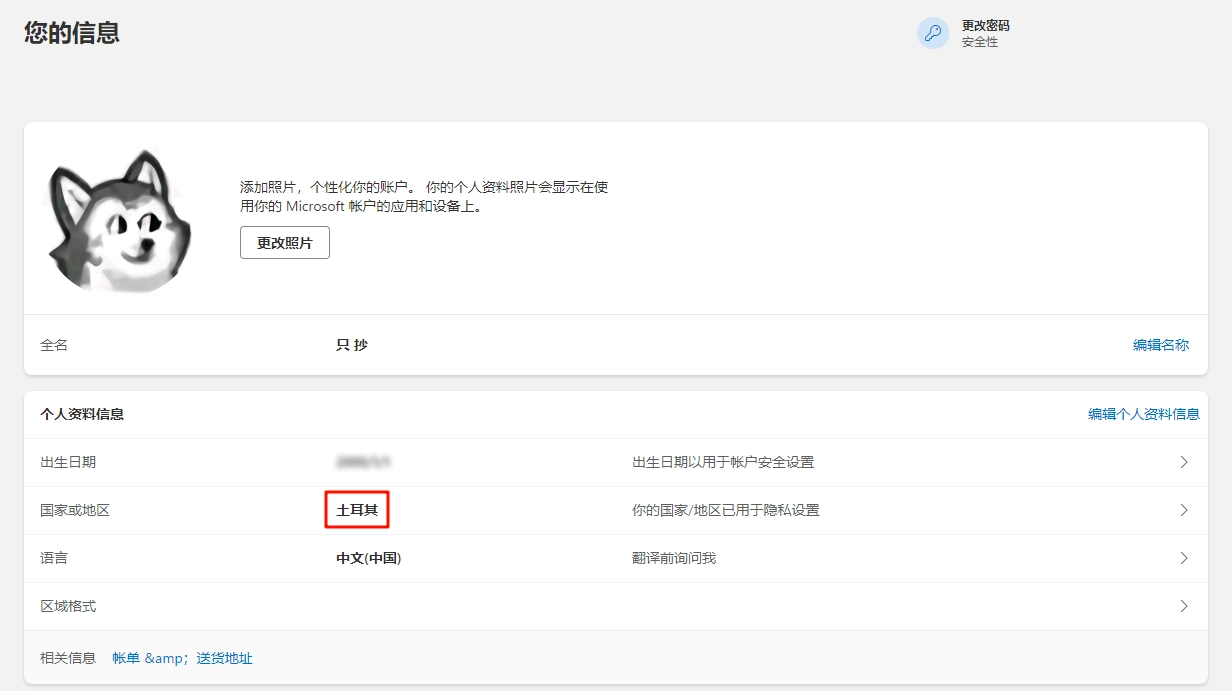
Task: Expand the 出生日期 row chevron
Action: click(x=1184, y=462)
